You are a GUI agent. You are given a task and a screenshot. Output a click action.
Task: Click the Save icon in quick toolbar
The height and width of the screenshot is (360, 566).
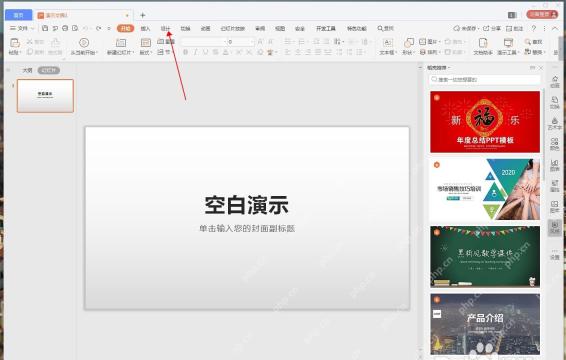click(x=45, y=28)
